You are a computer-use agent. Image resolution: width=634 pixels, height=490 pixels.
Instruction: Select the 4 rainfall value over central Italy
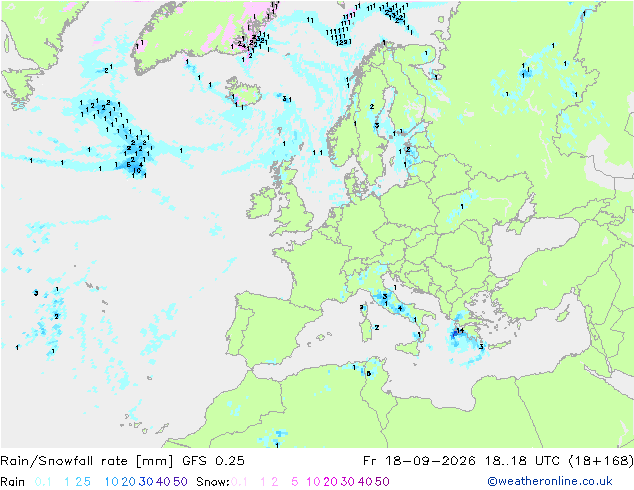pyautogui.click(x=400, y=308)
